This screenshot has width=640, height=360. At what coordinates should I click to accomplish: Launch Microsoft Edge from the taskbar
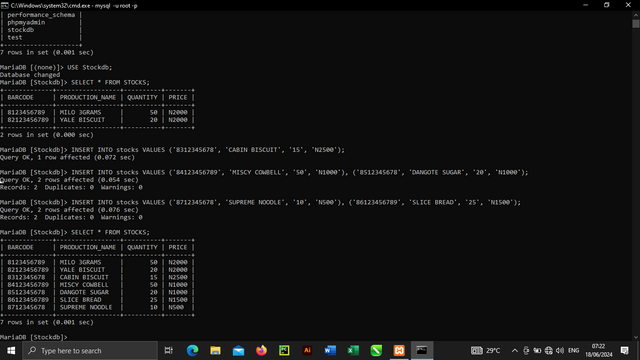pos(192,351)
